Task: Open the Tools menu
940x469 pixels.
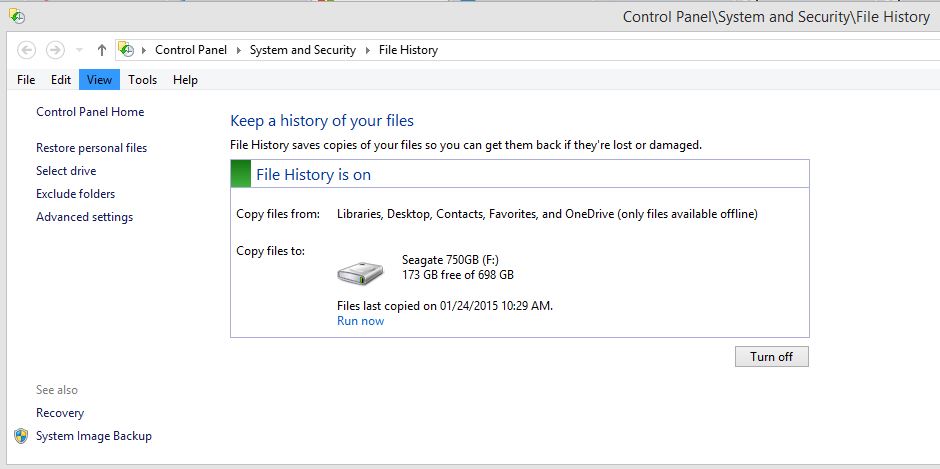Action: (x=143, y=80)
